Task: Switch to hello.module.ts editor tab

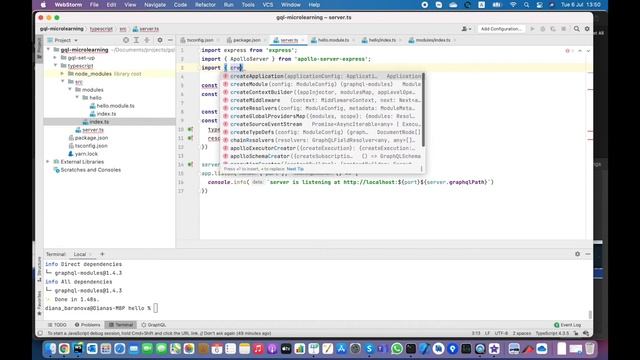Action: pyautogui.click(x=333, y=40)
